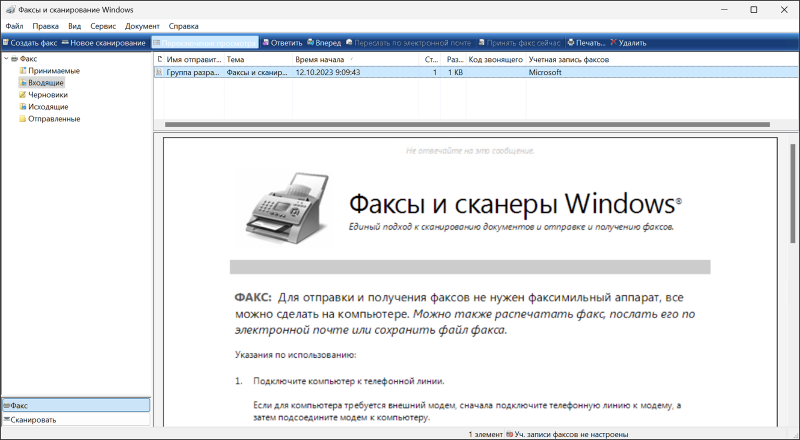Click the Ответить toolbar button

pyautogui.click(x=281, y=43)
